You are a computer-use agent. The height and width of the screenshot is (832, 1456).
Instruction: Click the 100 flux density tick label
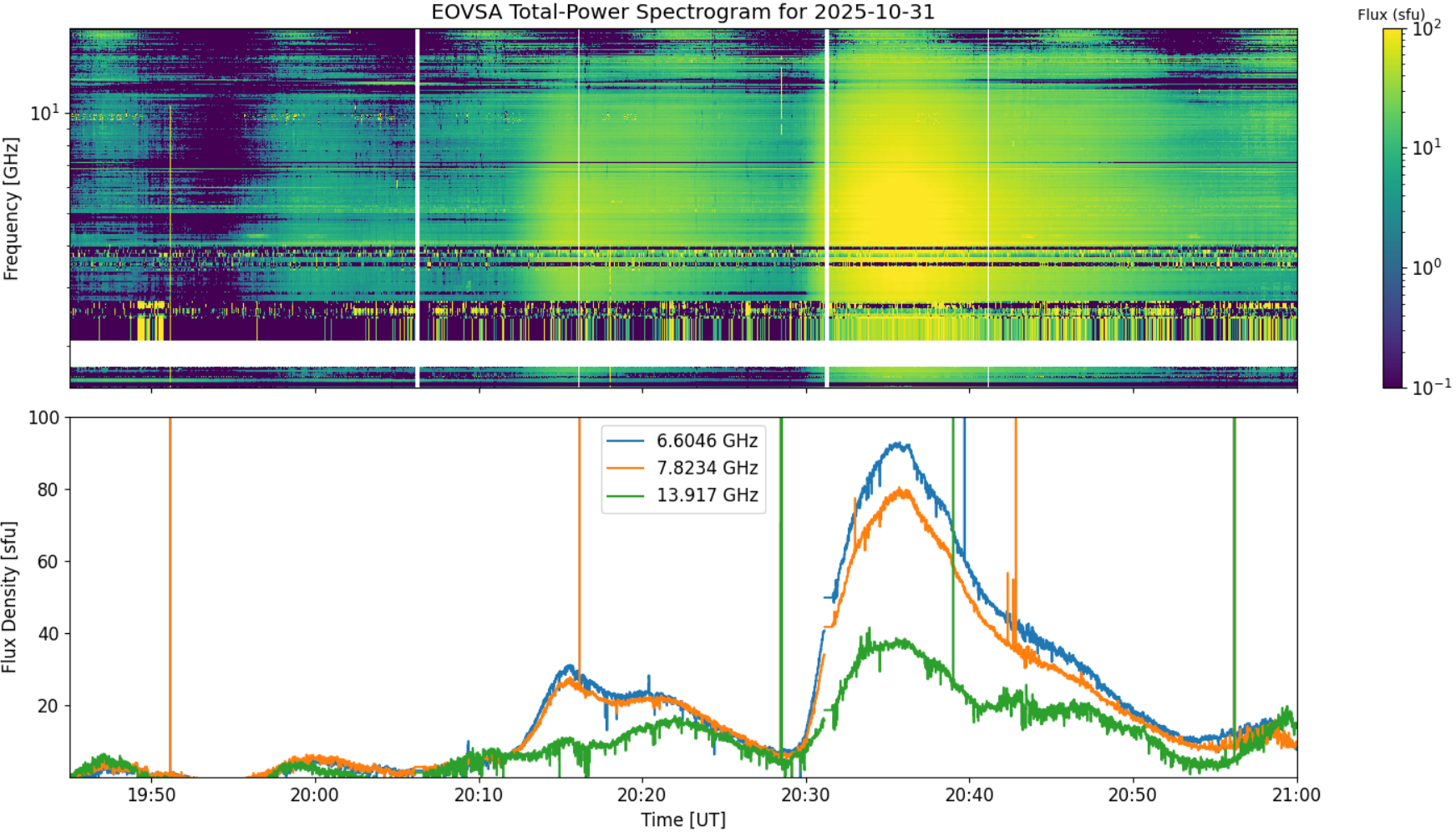(44, 418)
